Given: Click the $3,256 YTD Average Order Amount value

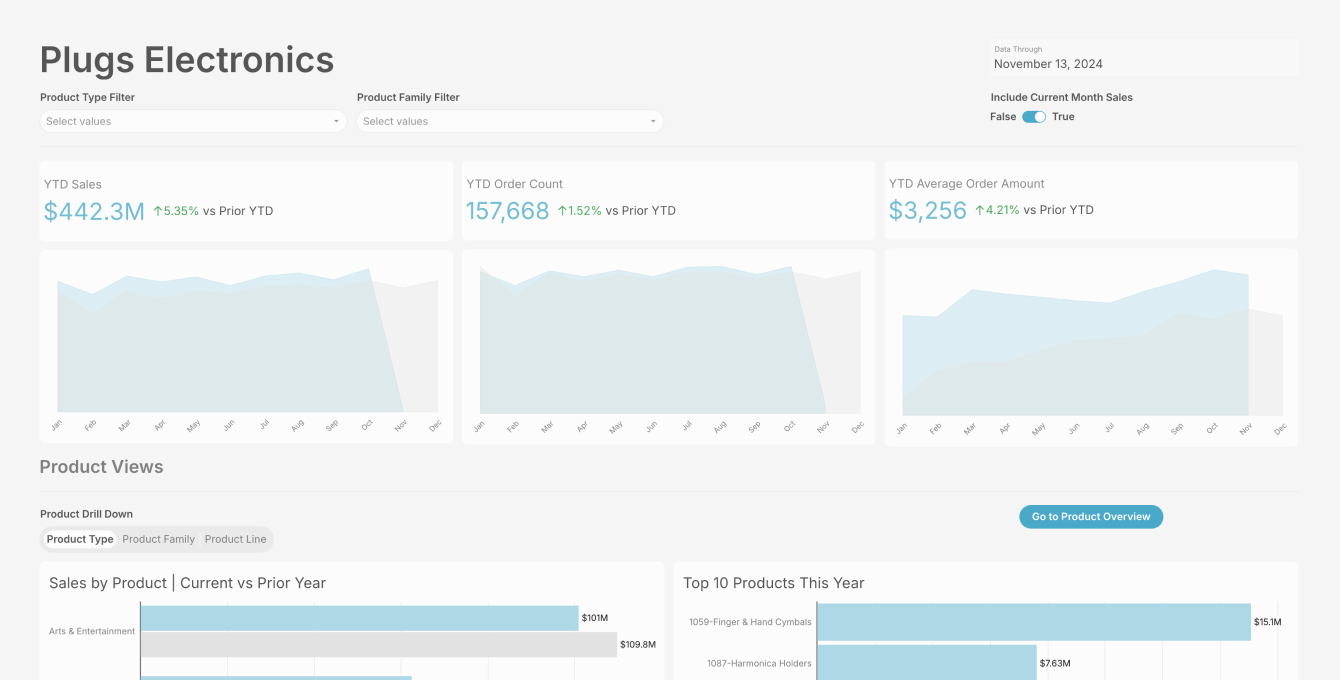Looking at the screenshot, I should 928,210.
